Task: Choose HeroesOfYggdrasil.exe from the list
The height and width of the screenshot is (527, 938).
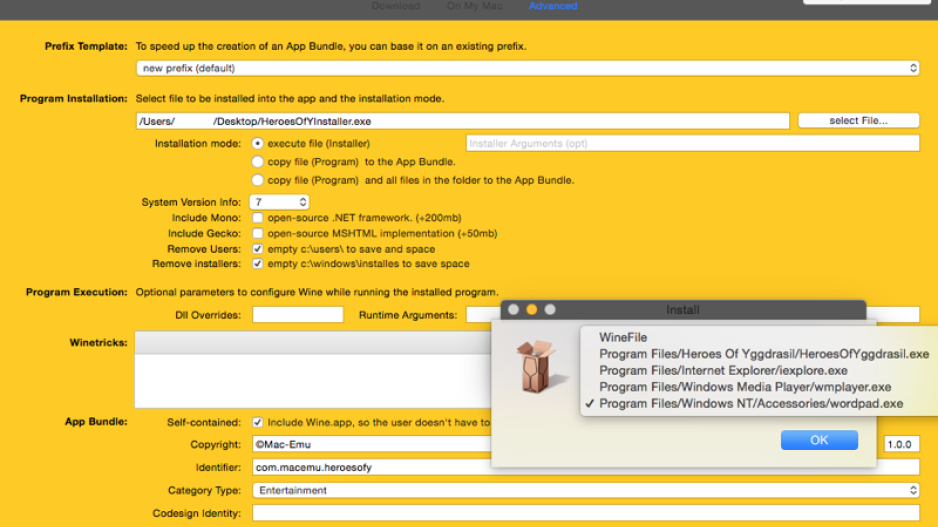Action: pos(763,354)
